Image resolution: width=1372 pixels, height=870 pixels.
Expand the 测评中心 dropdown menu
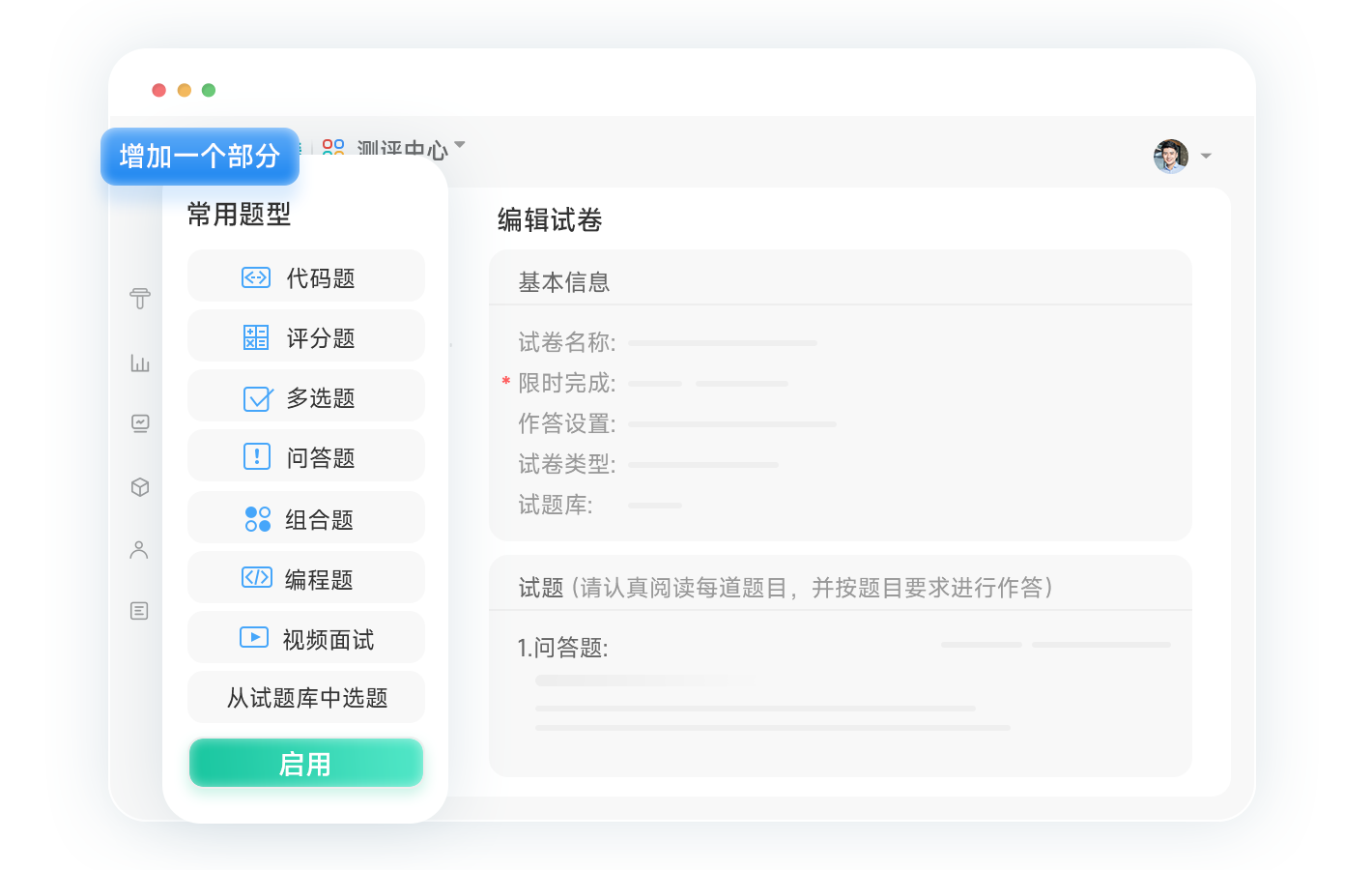point(460,145)
